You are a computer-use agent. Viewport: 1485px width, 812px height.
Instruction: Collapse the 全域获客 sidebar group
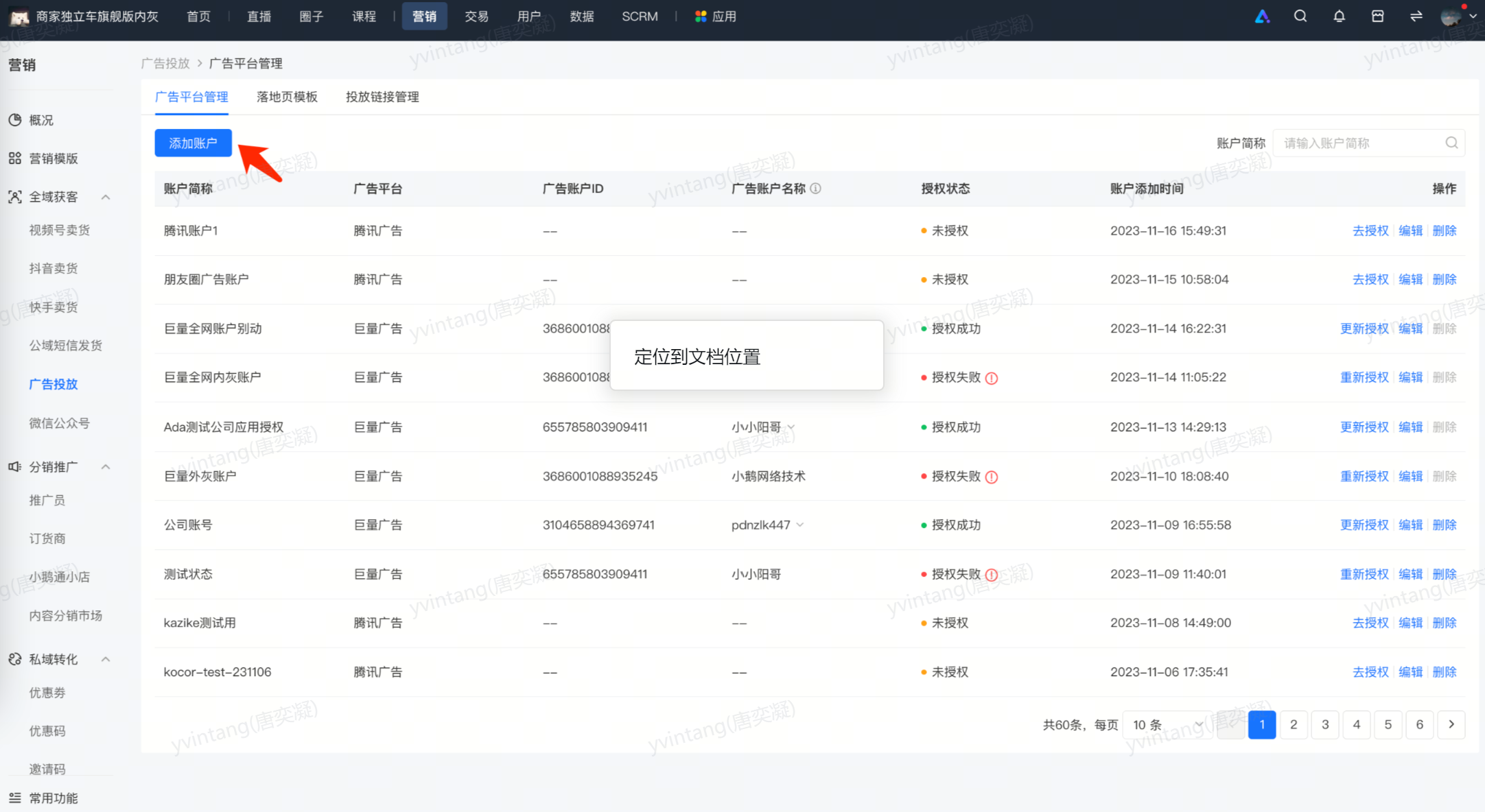pyautogui.click(x=106, y=198)
